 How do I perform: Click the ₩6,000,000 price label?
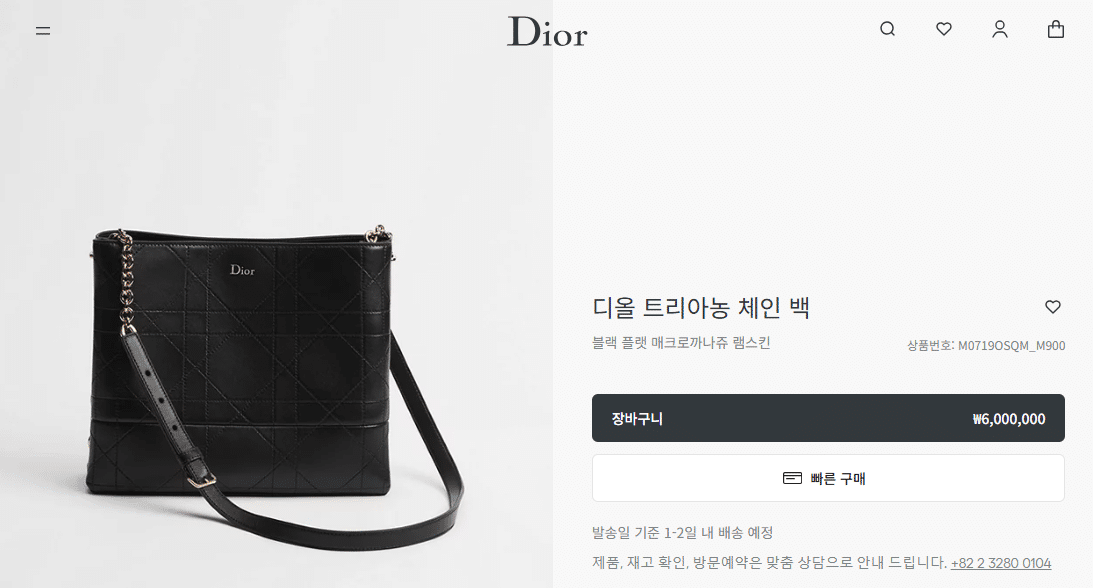coord(1009,419)
